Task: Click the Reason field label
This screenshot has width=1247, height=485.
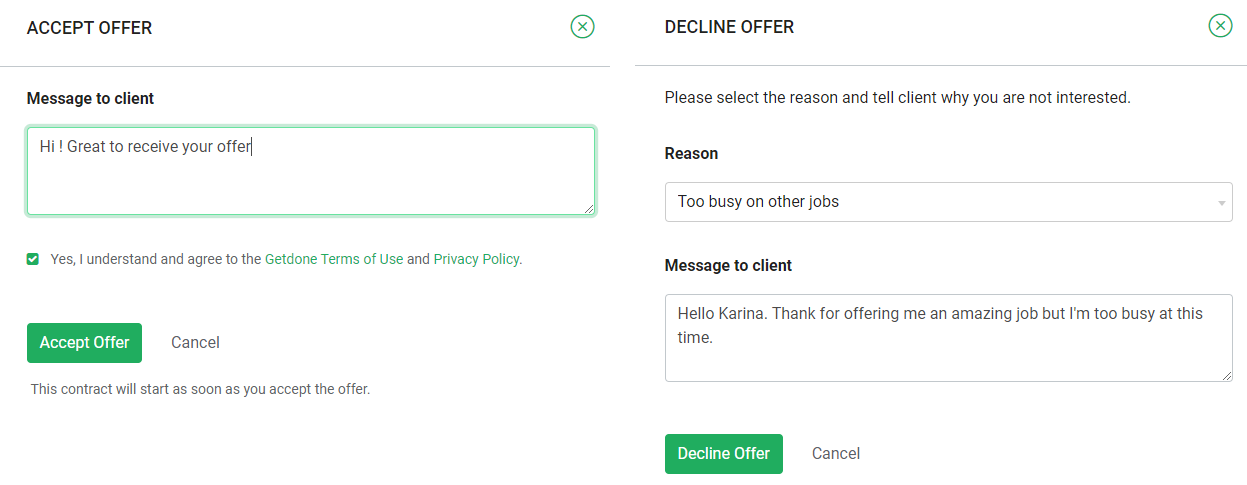Action: [691, 154]
